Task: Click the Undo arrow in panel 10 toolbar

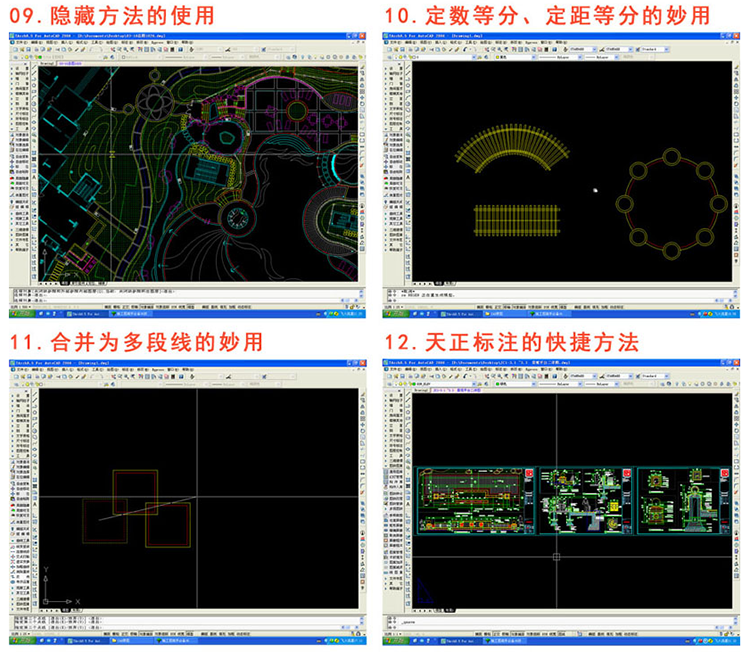Action: pos(463,48)
